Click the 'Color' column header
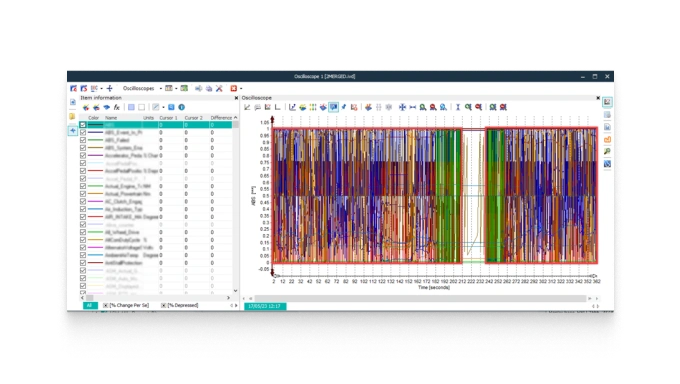The height and width of the screenshot is (384, 680). point(93,118)
